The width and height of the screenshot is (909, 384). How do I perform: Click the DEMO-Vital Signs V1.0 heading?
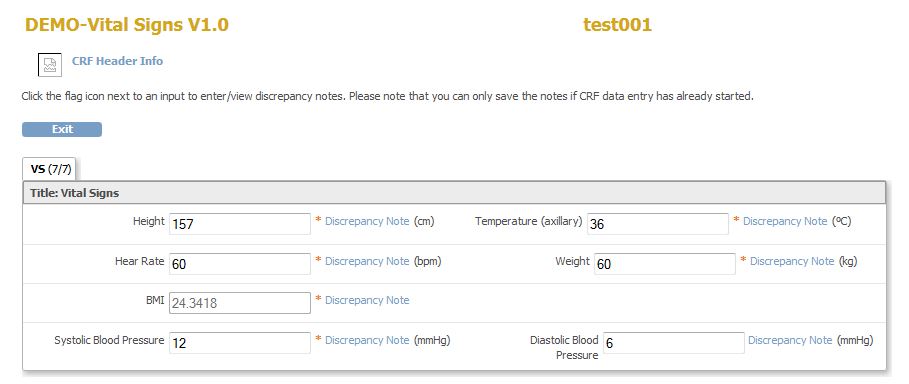[x=127, y=24]
